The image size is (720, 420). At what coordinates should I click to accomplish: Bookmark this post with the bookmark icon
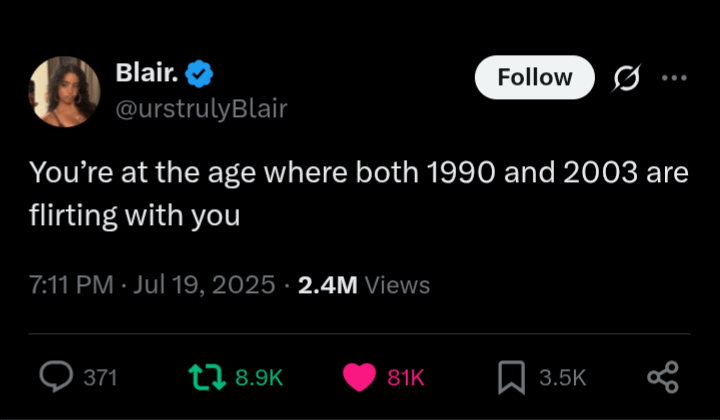(511, 376)
